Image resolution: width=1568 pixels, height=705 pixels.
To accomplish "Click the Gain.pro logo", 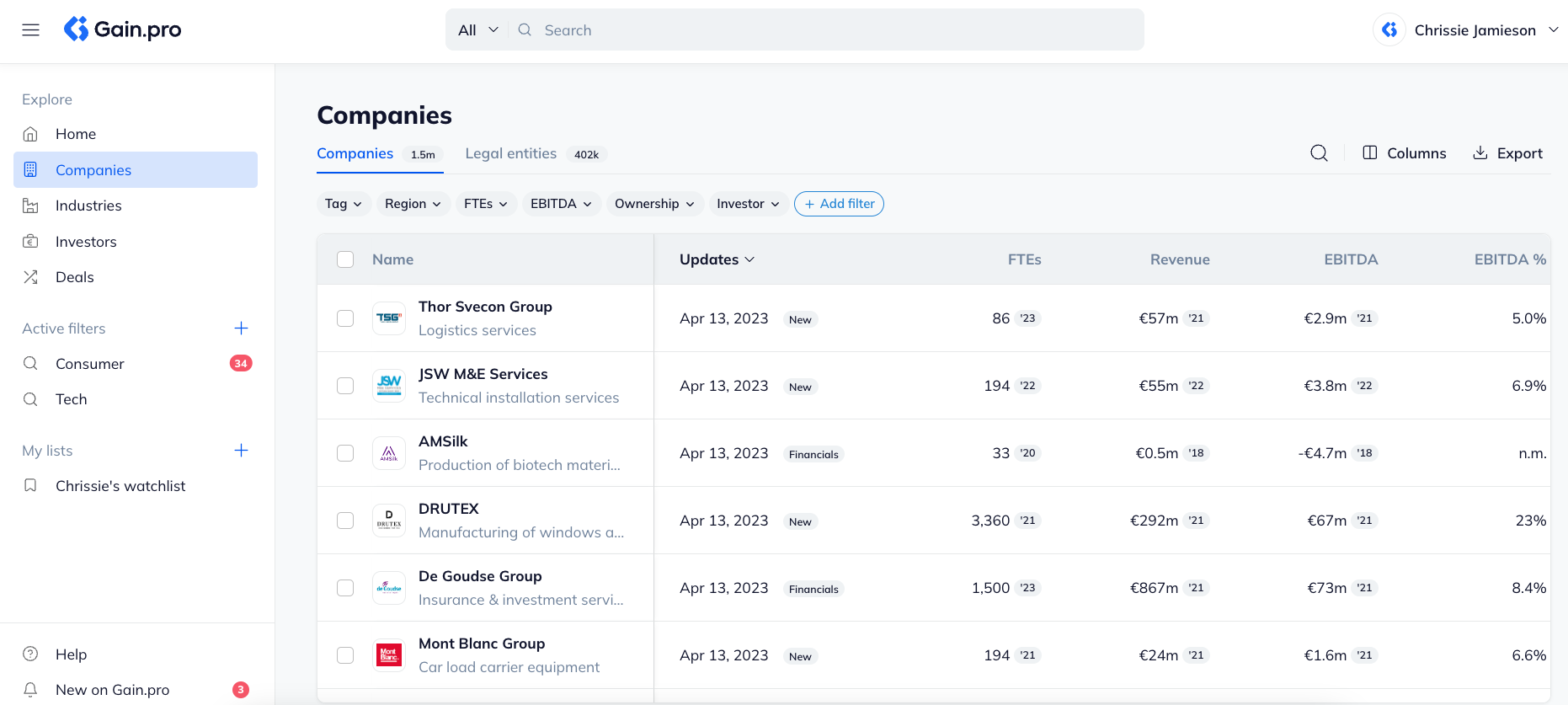I will (123, 29).
